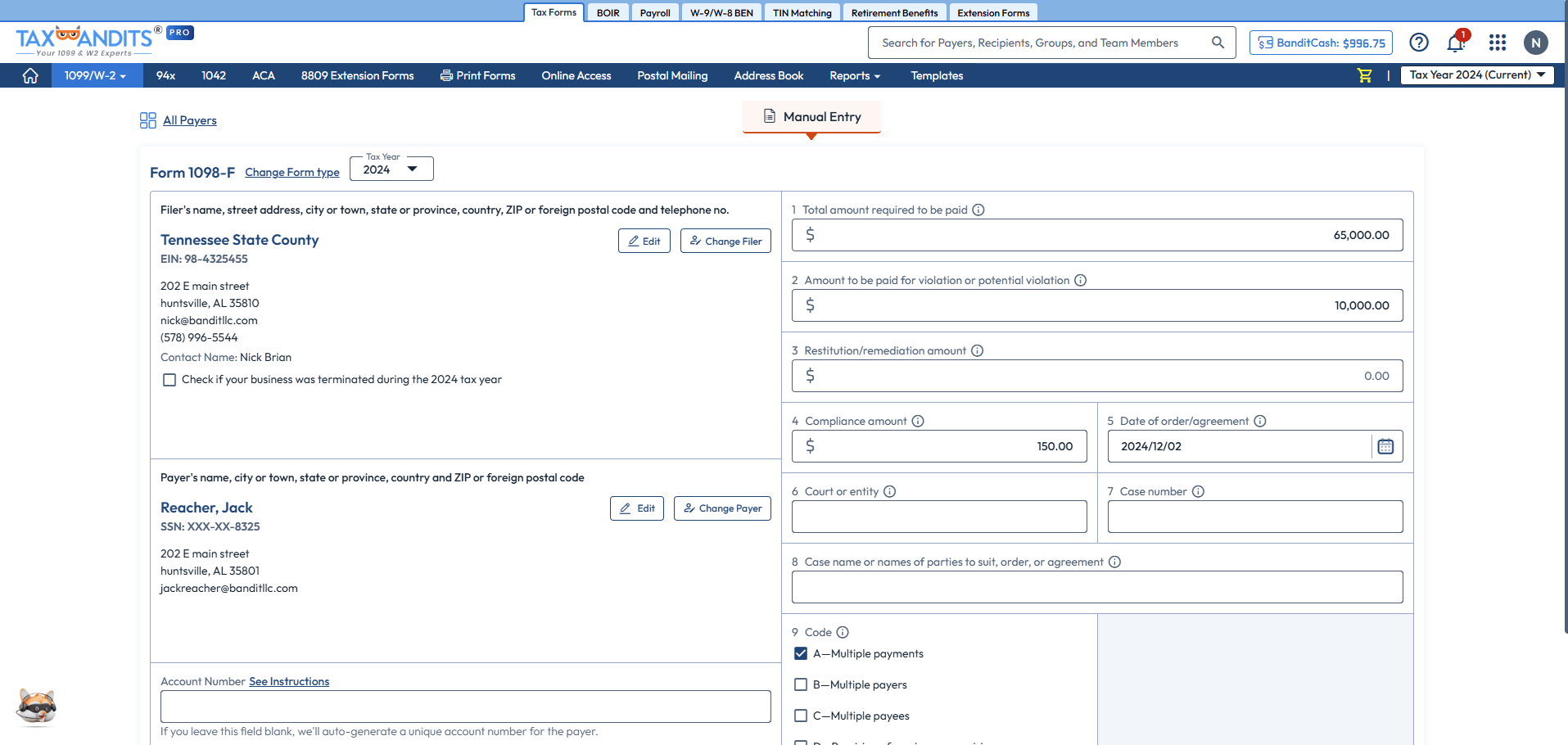
Task: Open the form Tax Year 2024 dropdown
Action: point(391,169)
